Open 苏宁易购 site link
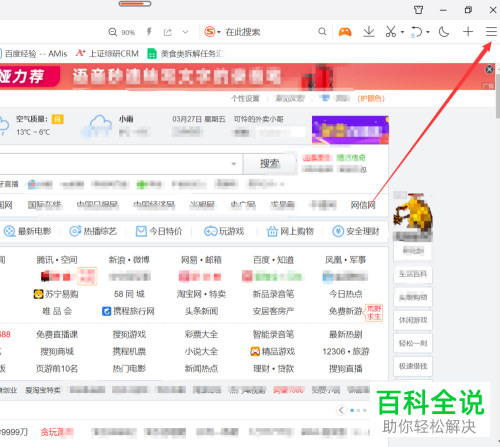500x447 pixels. click(56, 294)
